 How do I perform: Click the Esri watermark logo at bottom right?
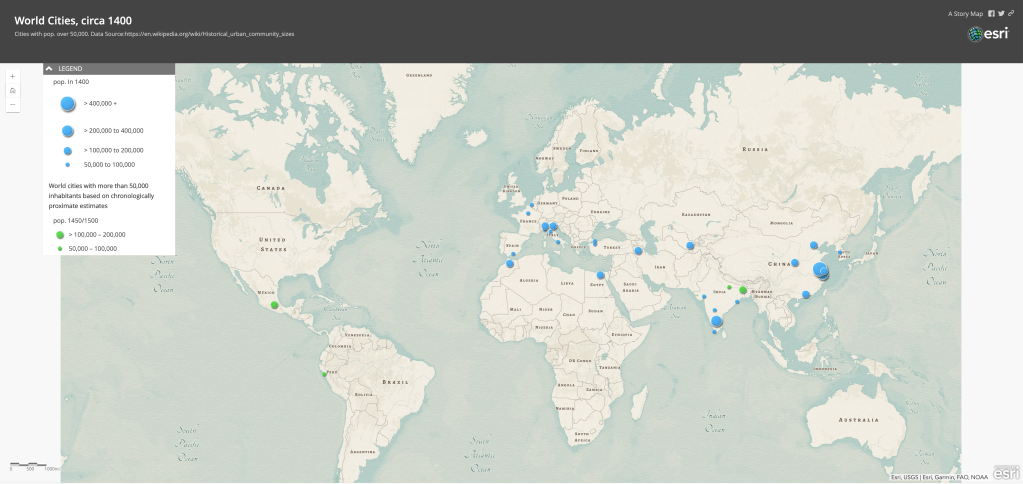(x=1007, y=474)
